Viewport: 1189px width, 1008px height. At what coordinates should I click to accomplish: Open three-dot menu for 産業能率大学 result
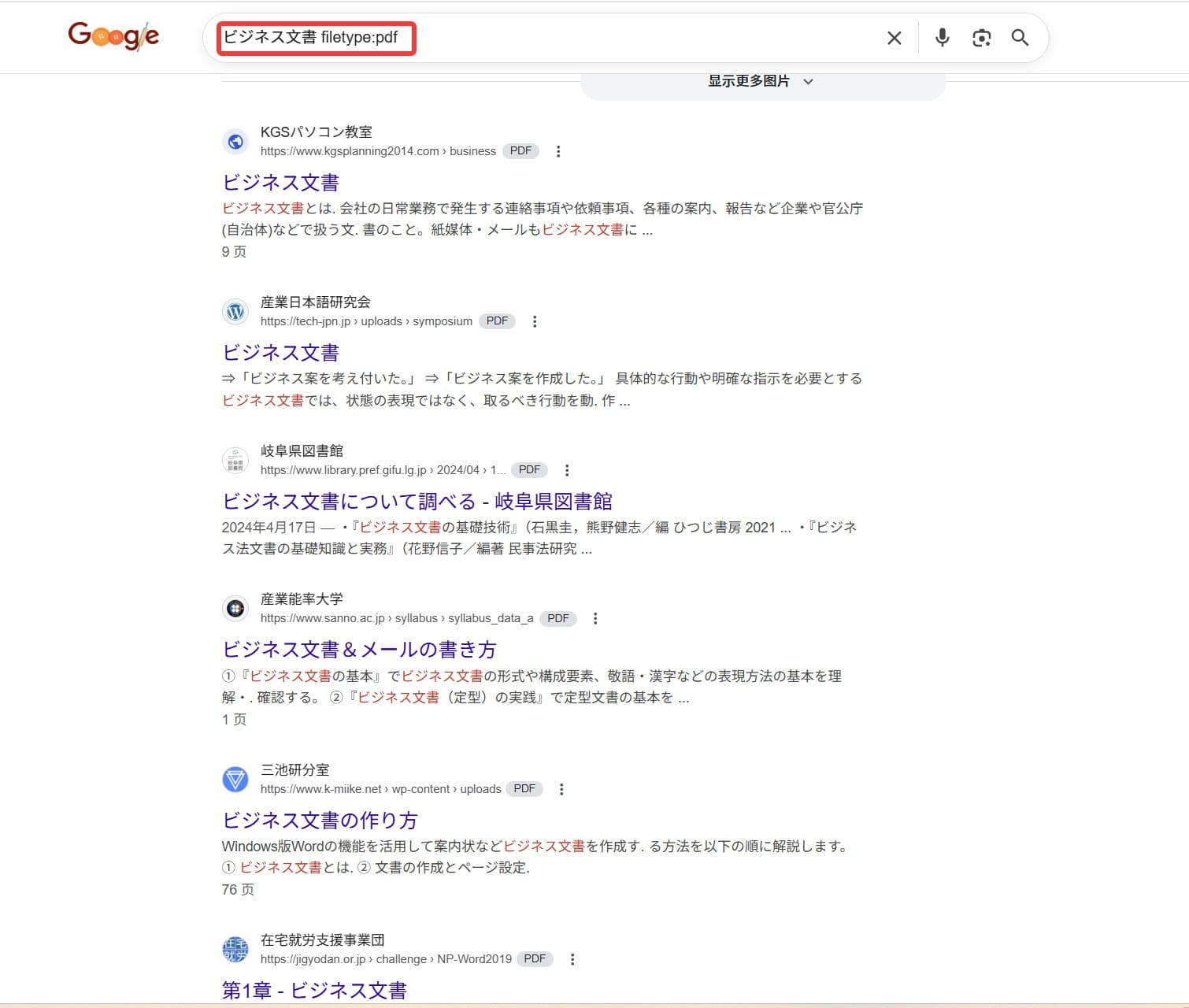(595, 618)
